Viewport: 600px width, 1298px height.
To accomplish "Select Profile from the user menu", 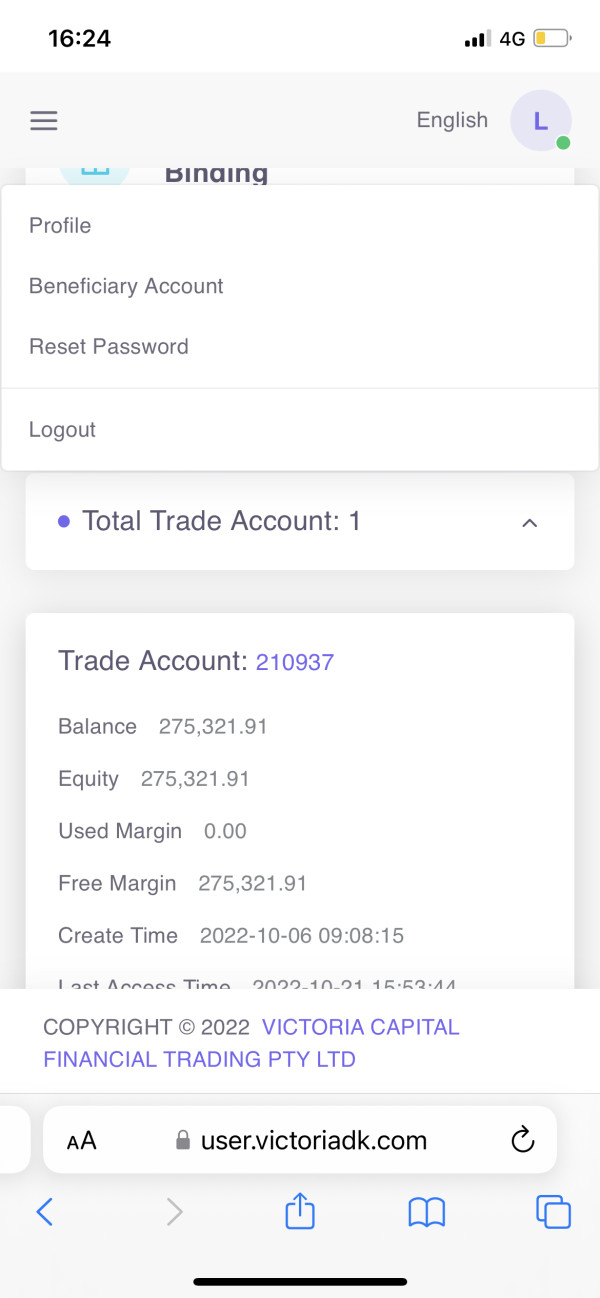I will tap(60, 226).
